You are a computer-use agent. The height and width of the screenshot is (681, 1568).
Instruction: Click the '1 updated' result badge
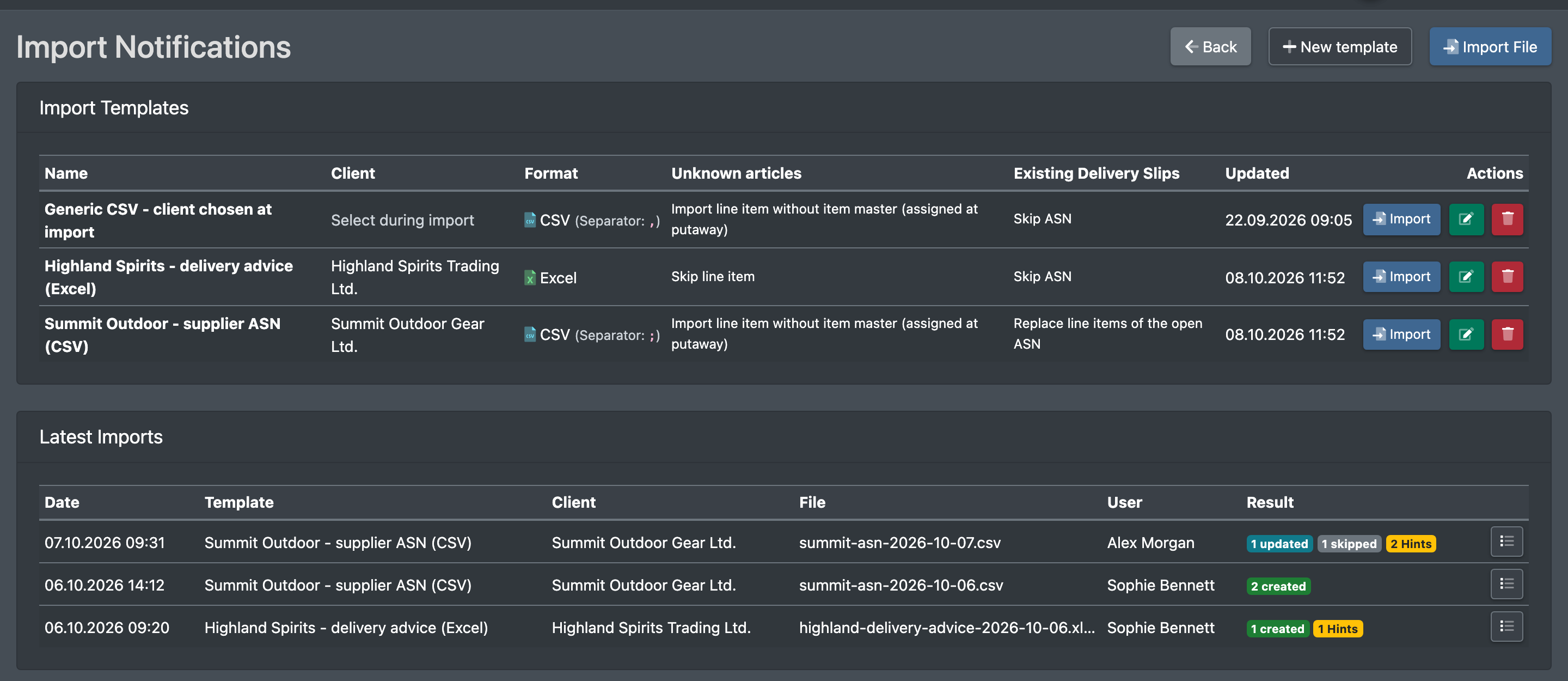point(1279,543)
